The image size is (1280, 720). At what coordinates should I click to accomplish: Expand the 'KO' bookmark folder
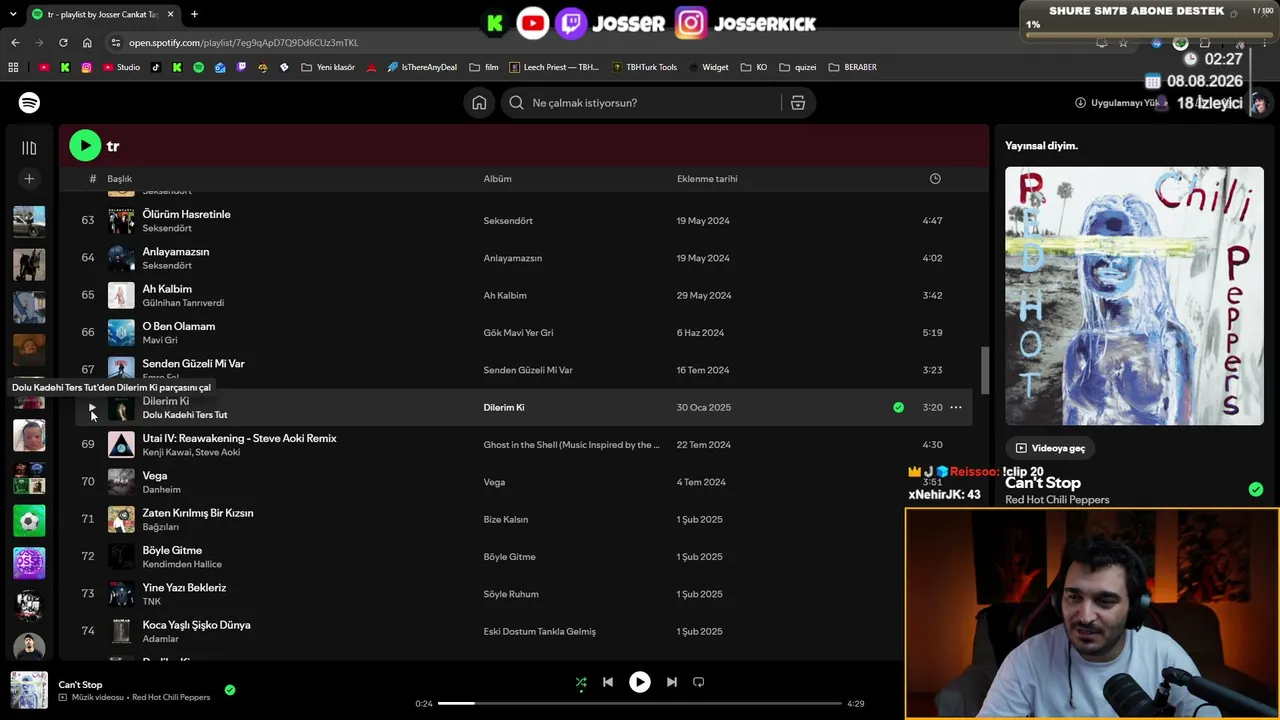[x=754, y=68]
